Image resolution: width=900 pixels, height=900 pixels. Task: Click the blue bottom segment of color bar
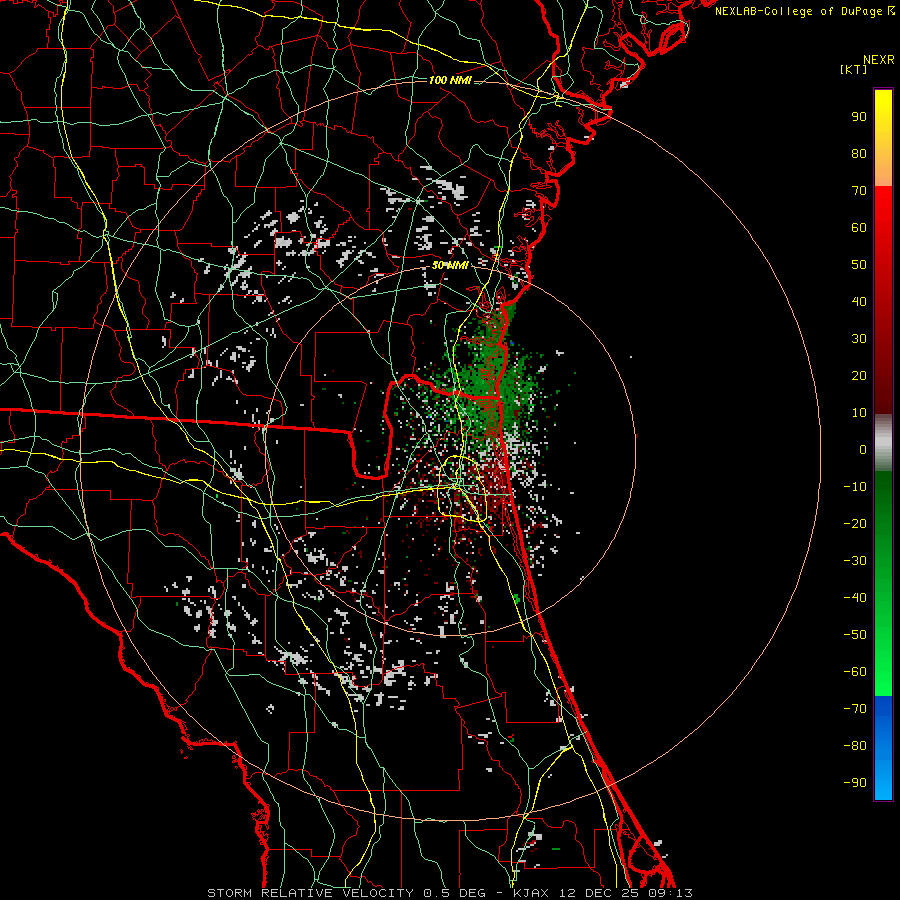(883, 748)
